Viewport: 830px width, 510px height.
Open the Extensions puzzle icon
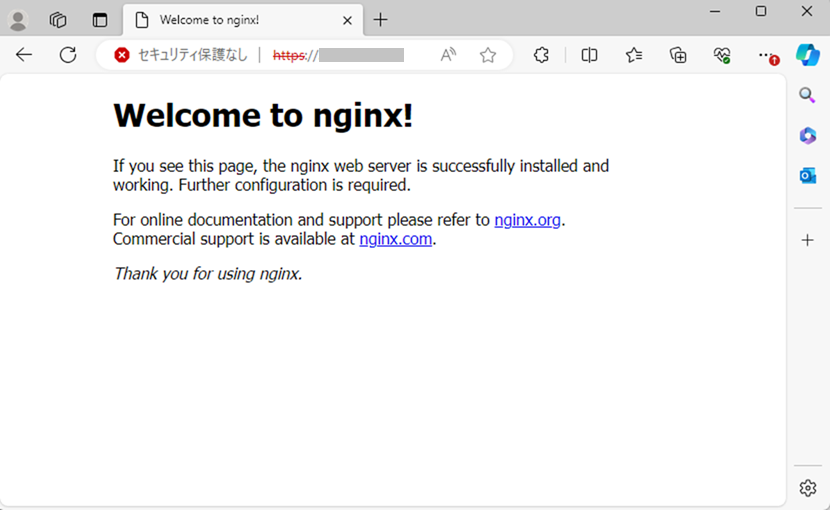[541, 55]
